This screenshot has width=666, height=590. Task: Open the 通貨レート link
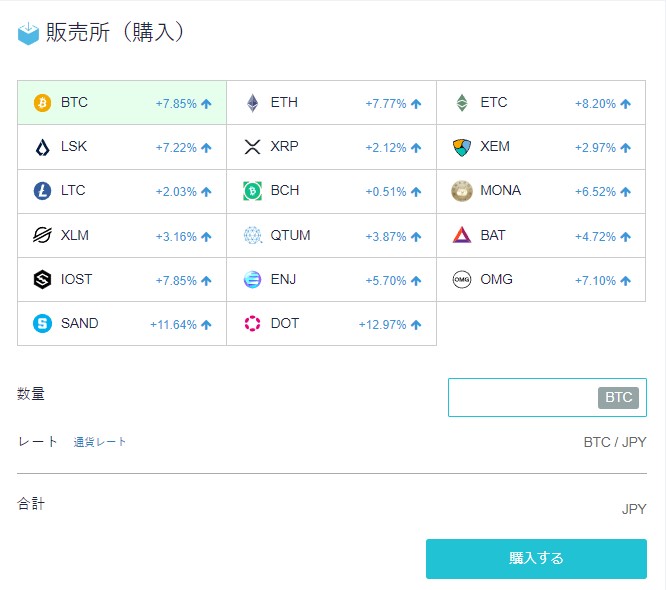[x=100, y=442]
